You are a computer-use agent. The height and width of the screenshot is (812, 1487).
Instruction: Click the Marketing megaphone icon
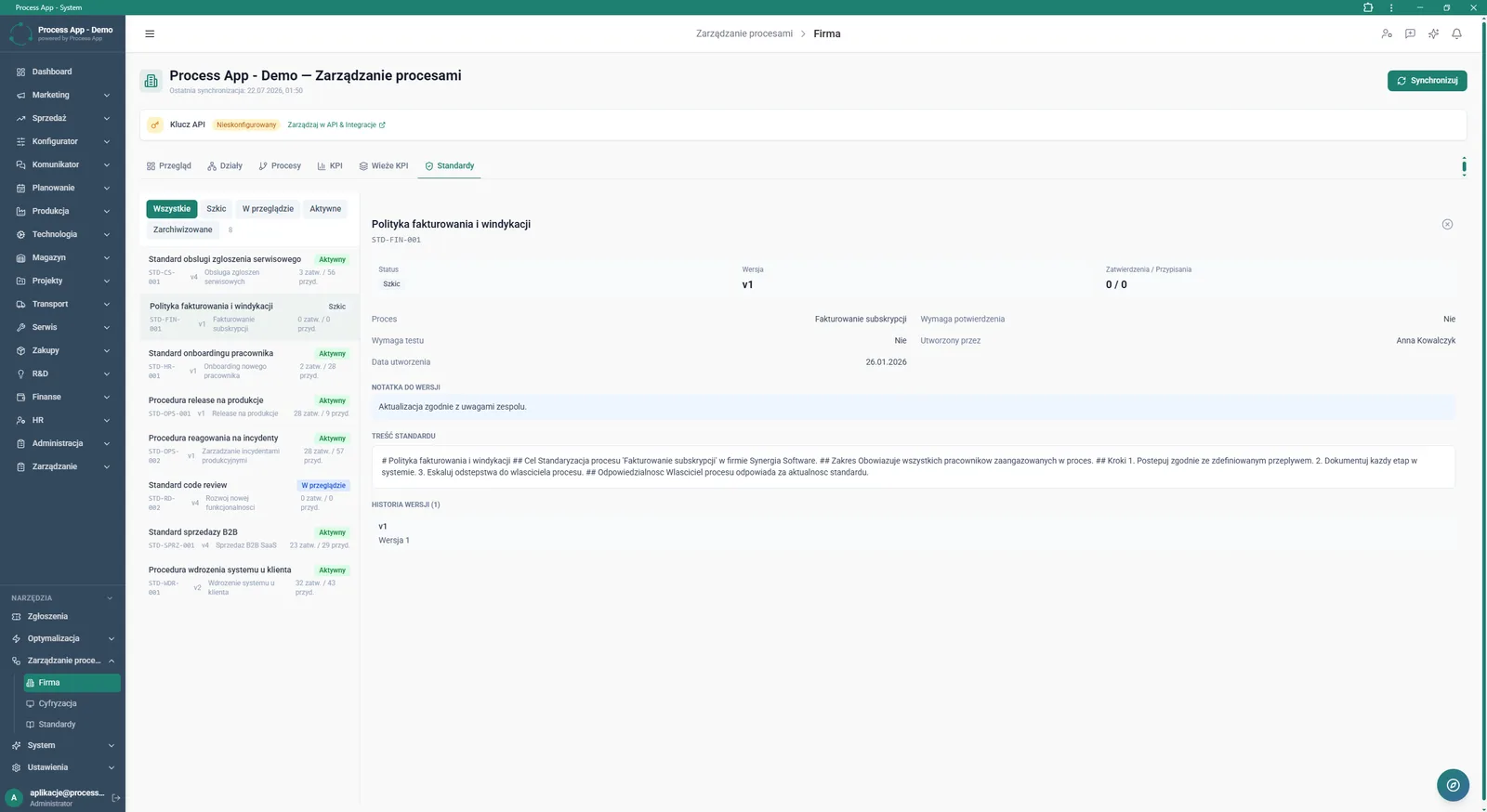click(20, 95)
